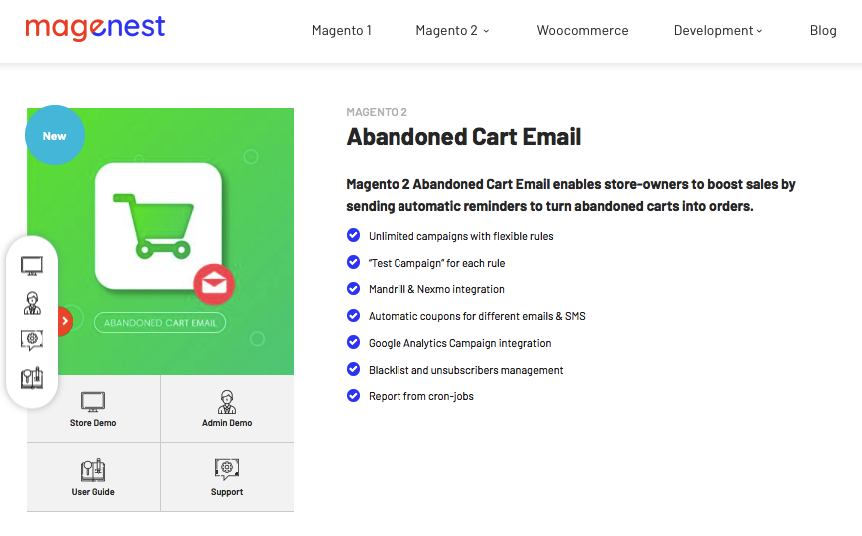The height and width of the screenshot is (536, 862).
Task: Click text 'Mandrill & Nexmo integration'
Action: (436, 289)
